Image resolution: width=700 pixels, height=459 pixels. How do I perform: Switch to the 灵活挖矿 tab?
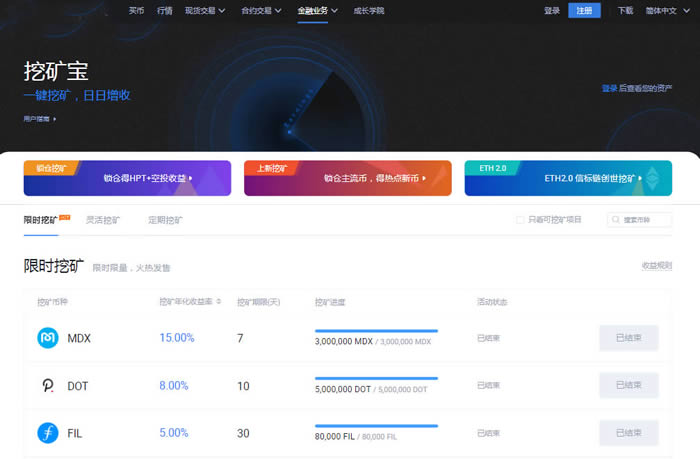point(102,220)
